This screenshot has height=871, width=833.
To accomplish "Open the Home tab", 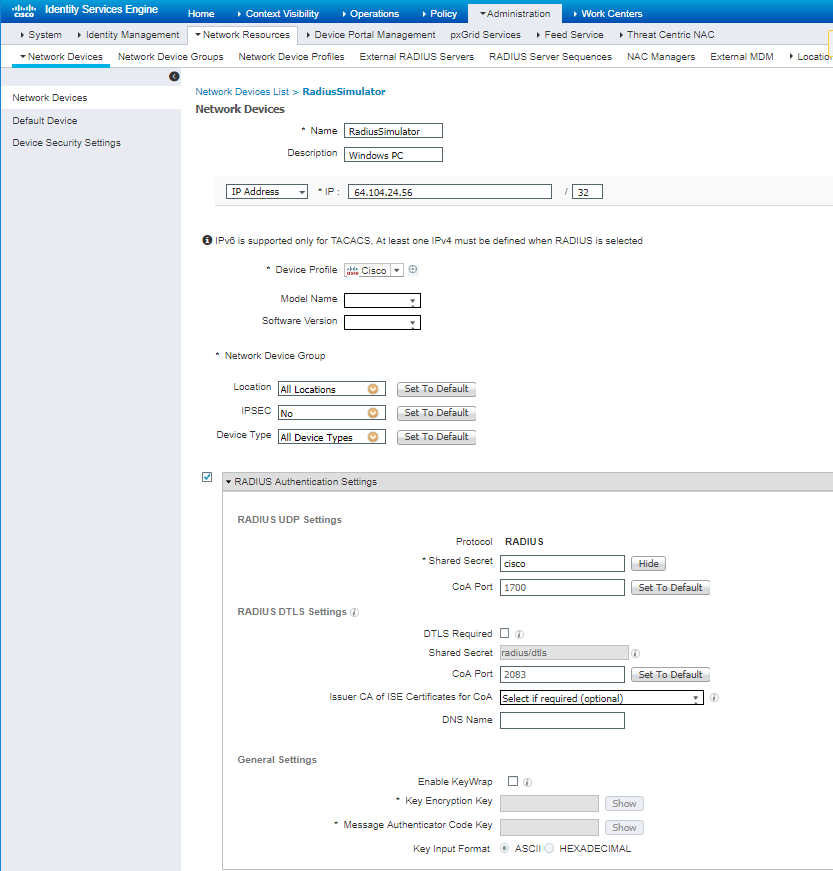I will pyautogui.click(x=201, y=13).
